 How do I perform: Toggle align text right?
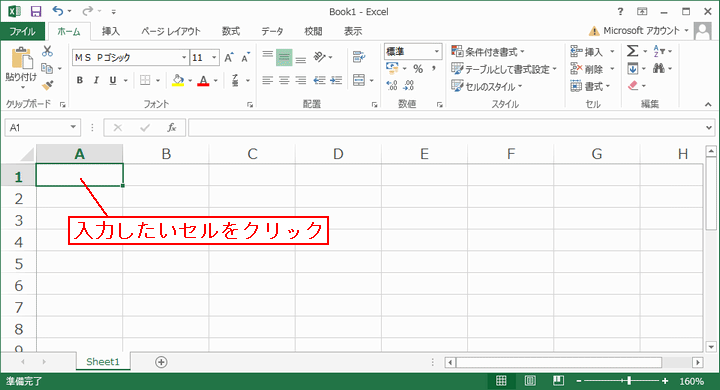(x=301, y=80)
